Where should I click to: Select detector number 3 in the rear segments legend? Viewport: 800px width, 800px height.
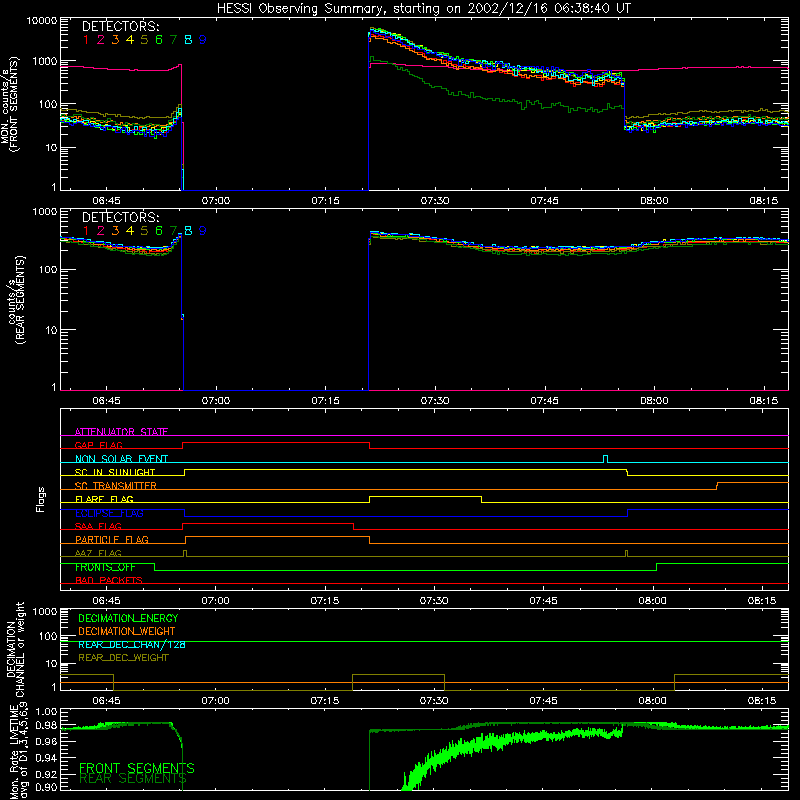pos(115,231)
